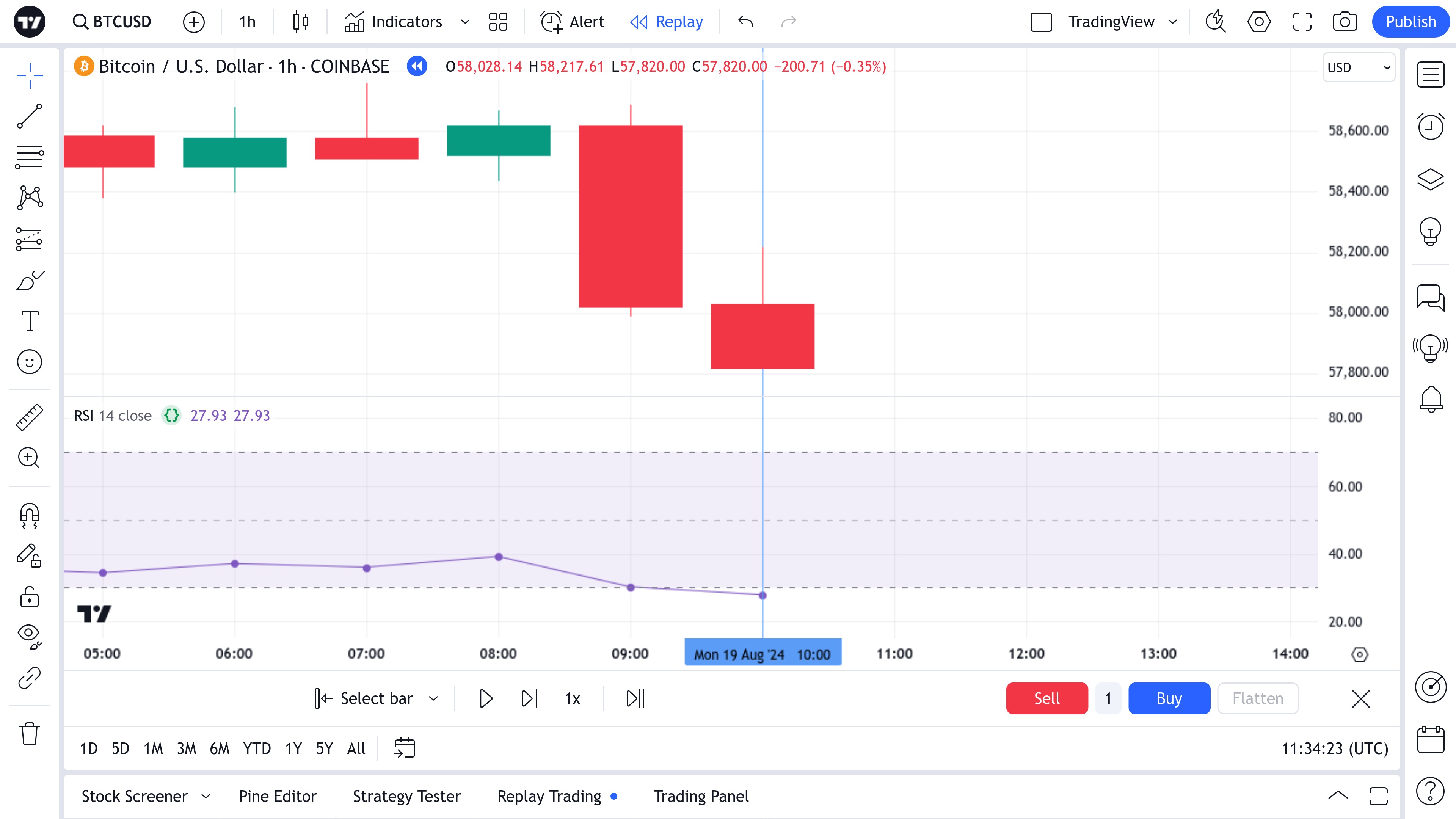Start replay with play button
Screen dimensions: 1456x819
click(485, 698)
